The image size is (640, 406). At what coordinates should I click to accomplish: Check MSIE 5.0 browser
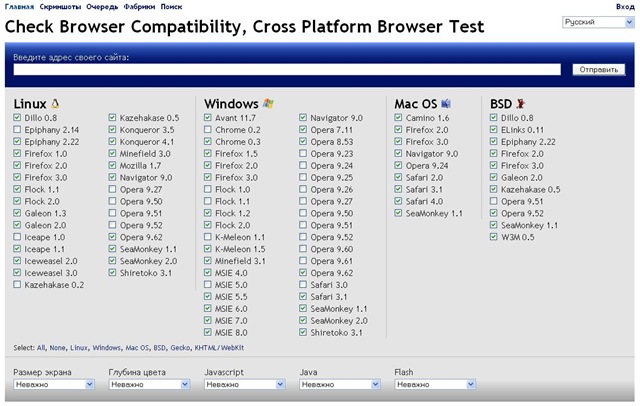click(x=208, y=284)
